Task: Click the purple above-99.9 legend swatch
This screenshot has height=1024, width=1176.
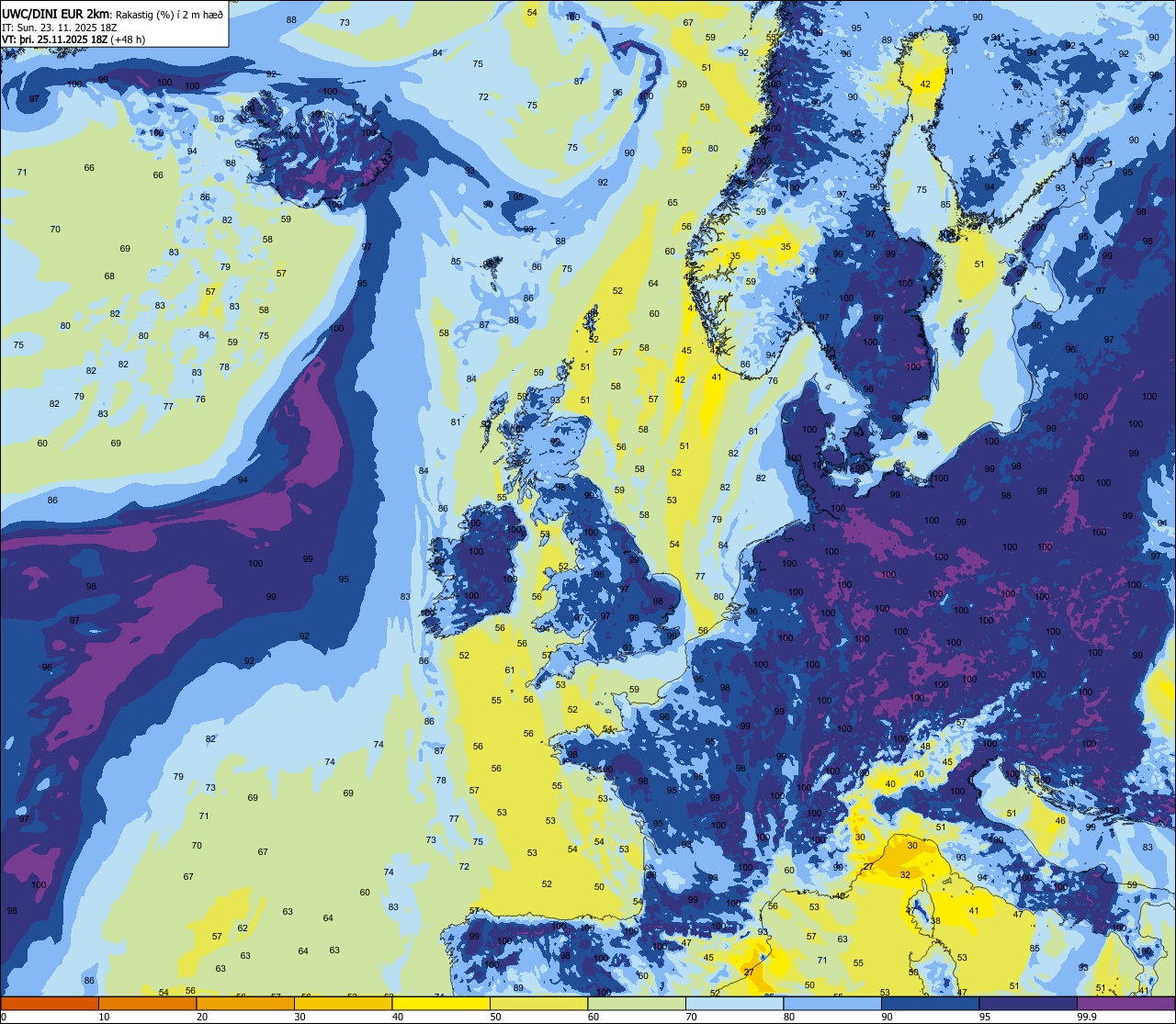Action: [x=1125, y=1003]
